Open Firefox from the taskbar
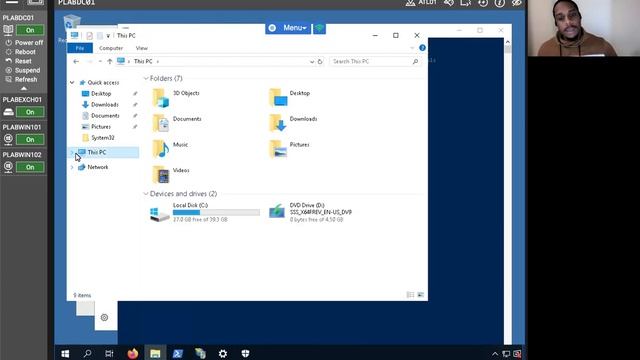The width and height of the screenshot is (640, 360). [x=133, y=353]
